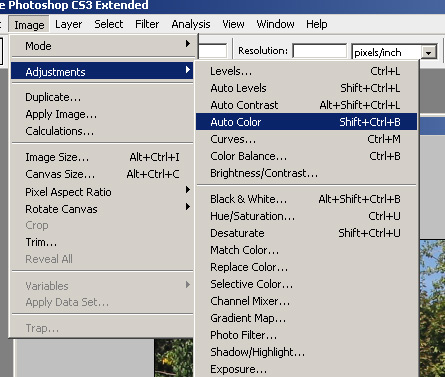Open Exposure... adjustment
This screenshot has height=377, width=445.
306,369
